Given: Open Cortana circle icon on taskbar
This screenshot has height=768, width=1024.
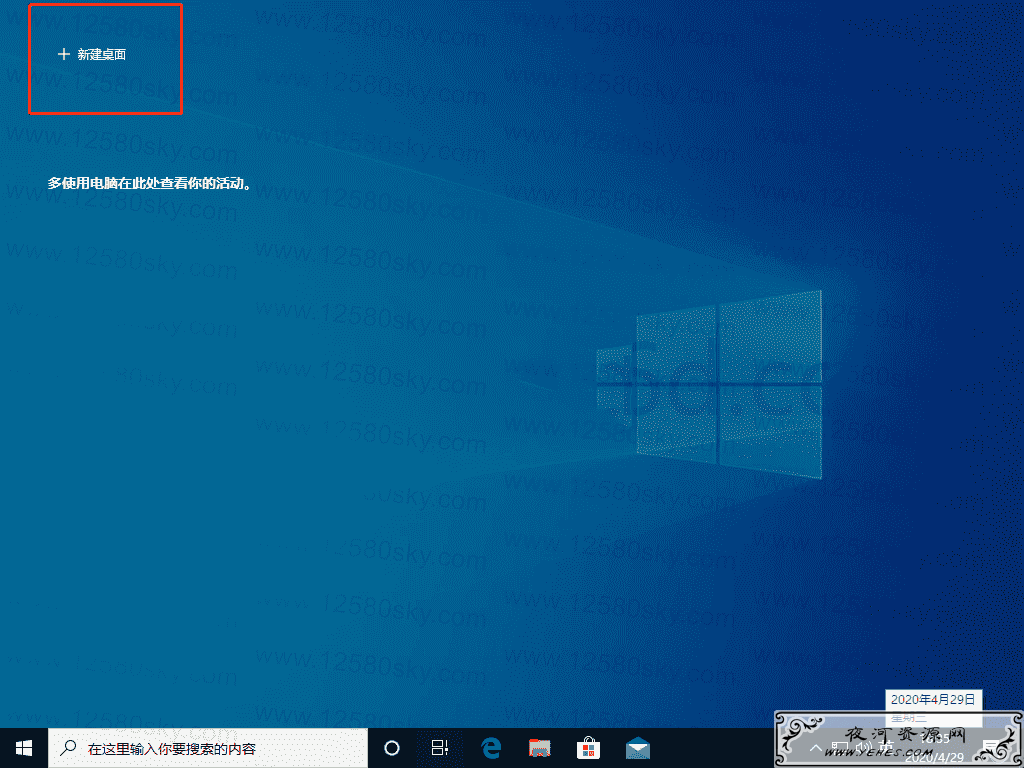Looking at the screenshot, I should click(392, 748).
